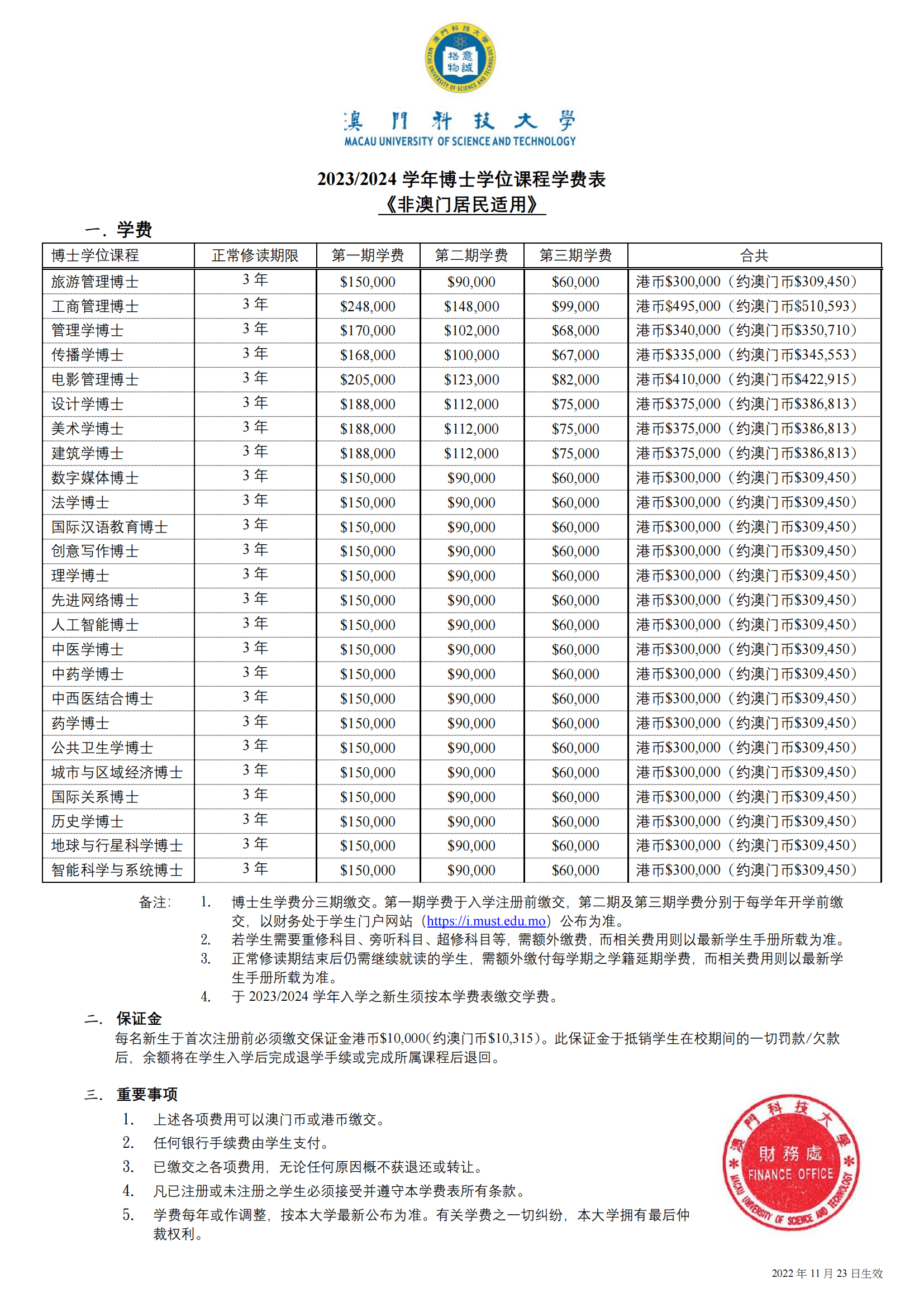Viewport: 924px width, 1307px height.
Task: Select the row label 城市与区域经济博士
Action: click(x=117, y=772)
